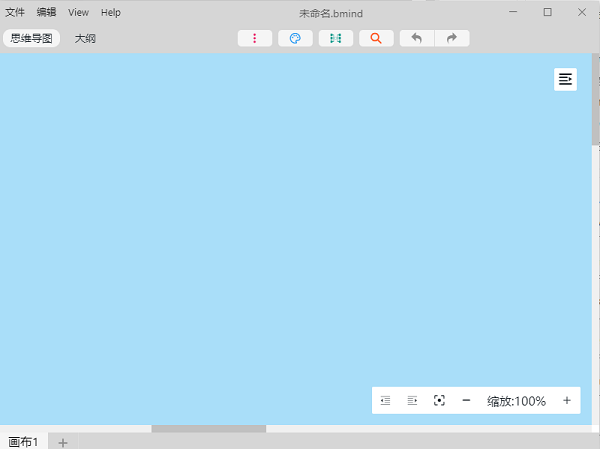Click the center focus target icon
Screen dimensions: 600x449
pyautogui.click(x=439, y=401)
